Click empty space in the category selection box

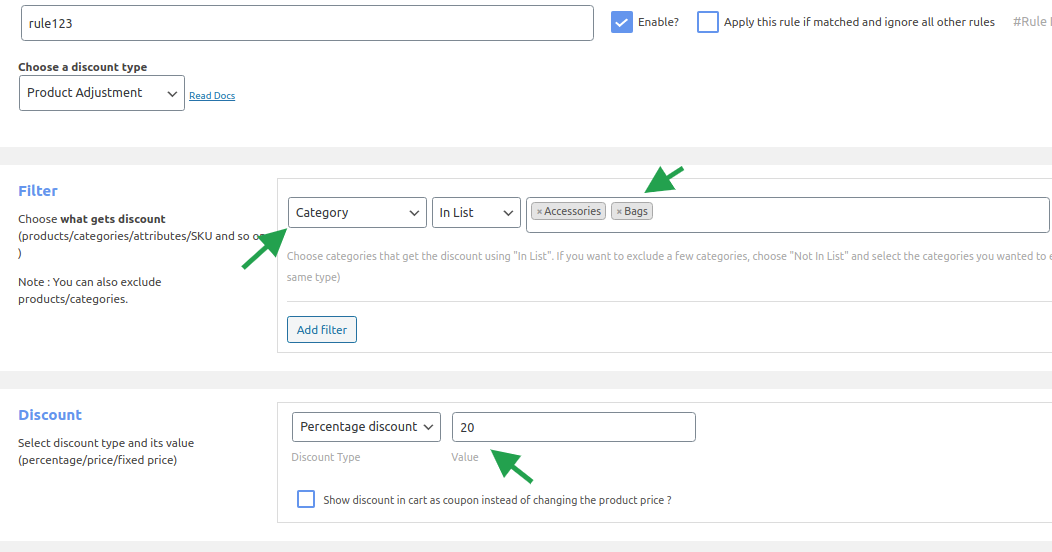tap(850, 214)
